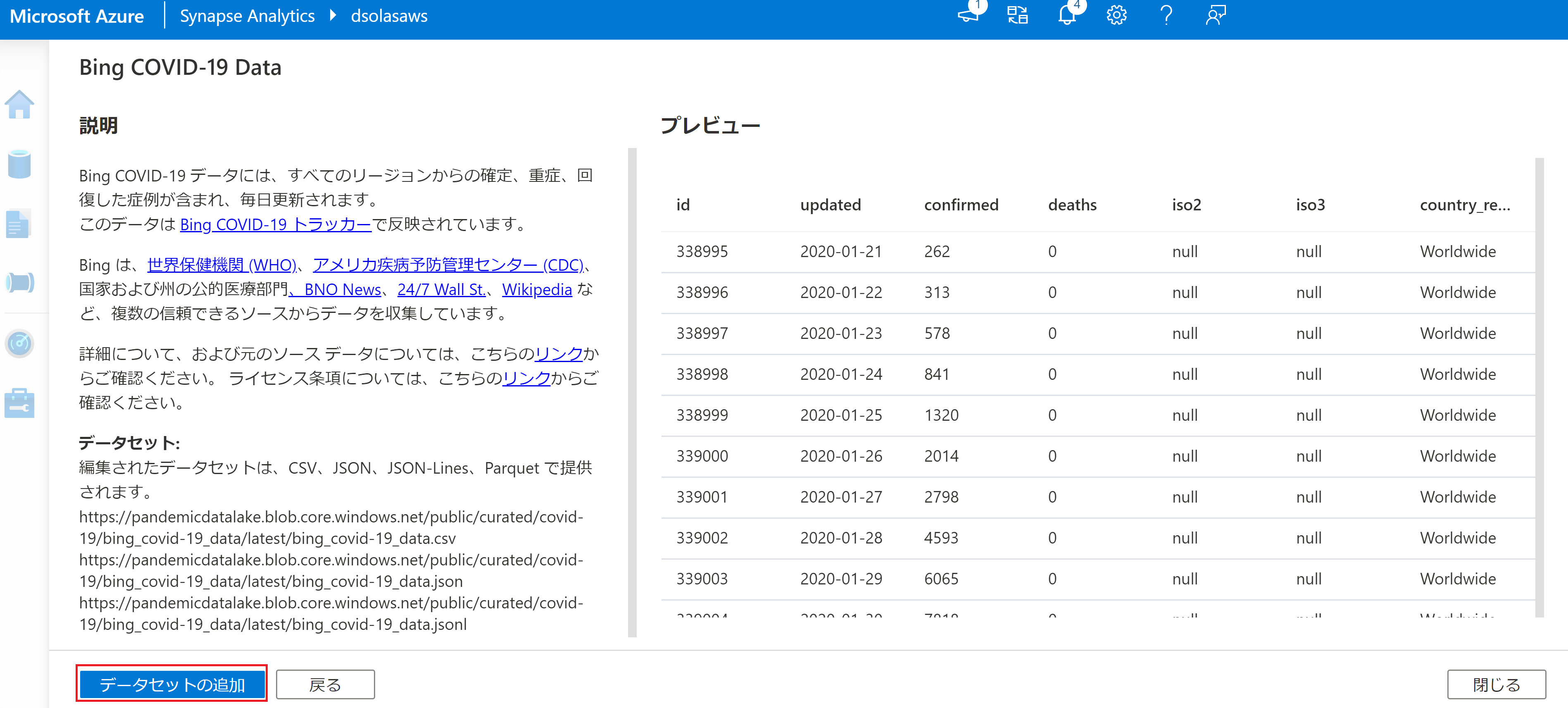The height and width of the screenshot is (708, 1568).
Task: Open the Integrate hub pipeline icon
Action: [x=19, y=283]
